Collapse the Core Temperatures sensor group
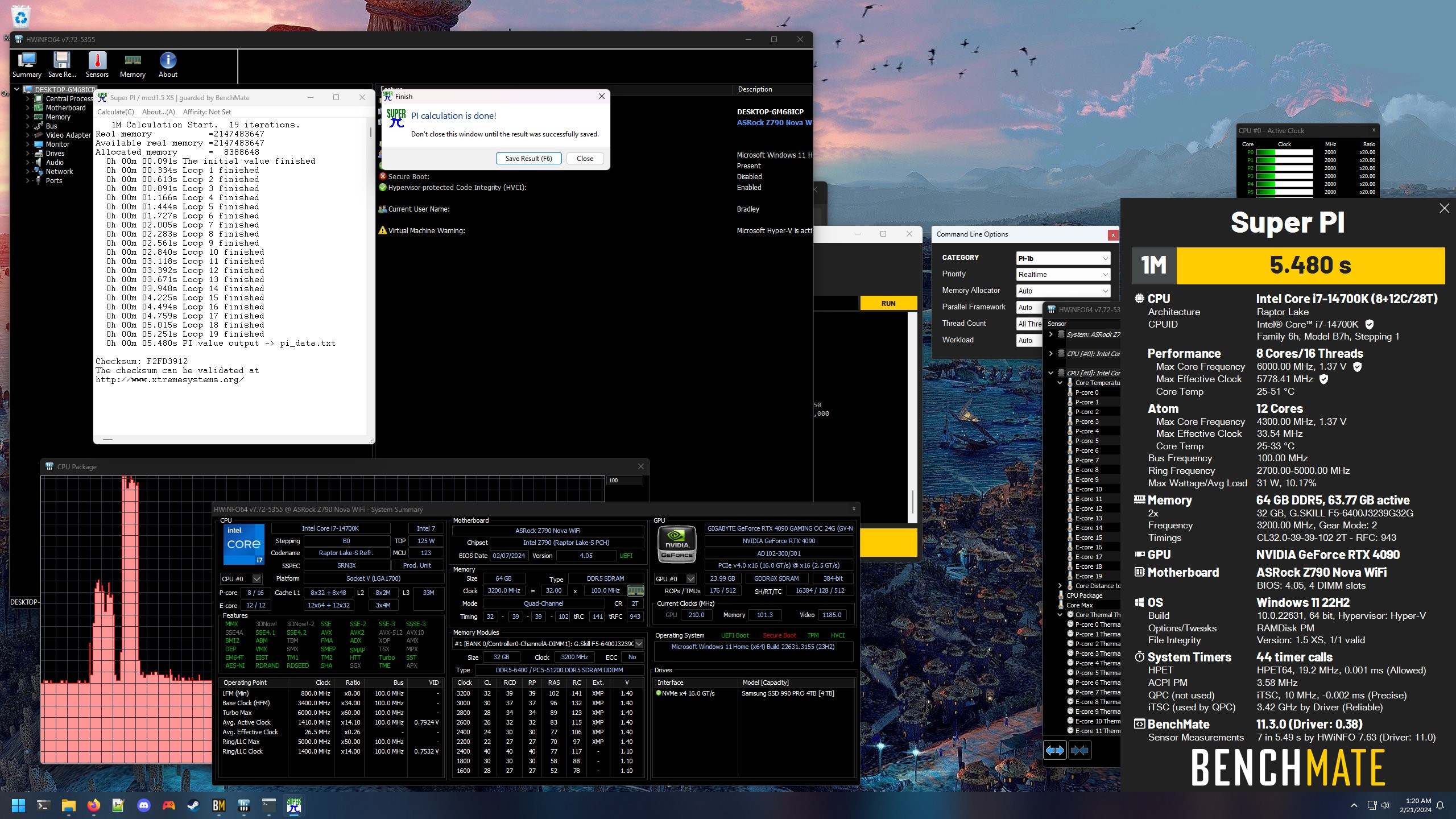 (1060, 383)
